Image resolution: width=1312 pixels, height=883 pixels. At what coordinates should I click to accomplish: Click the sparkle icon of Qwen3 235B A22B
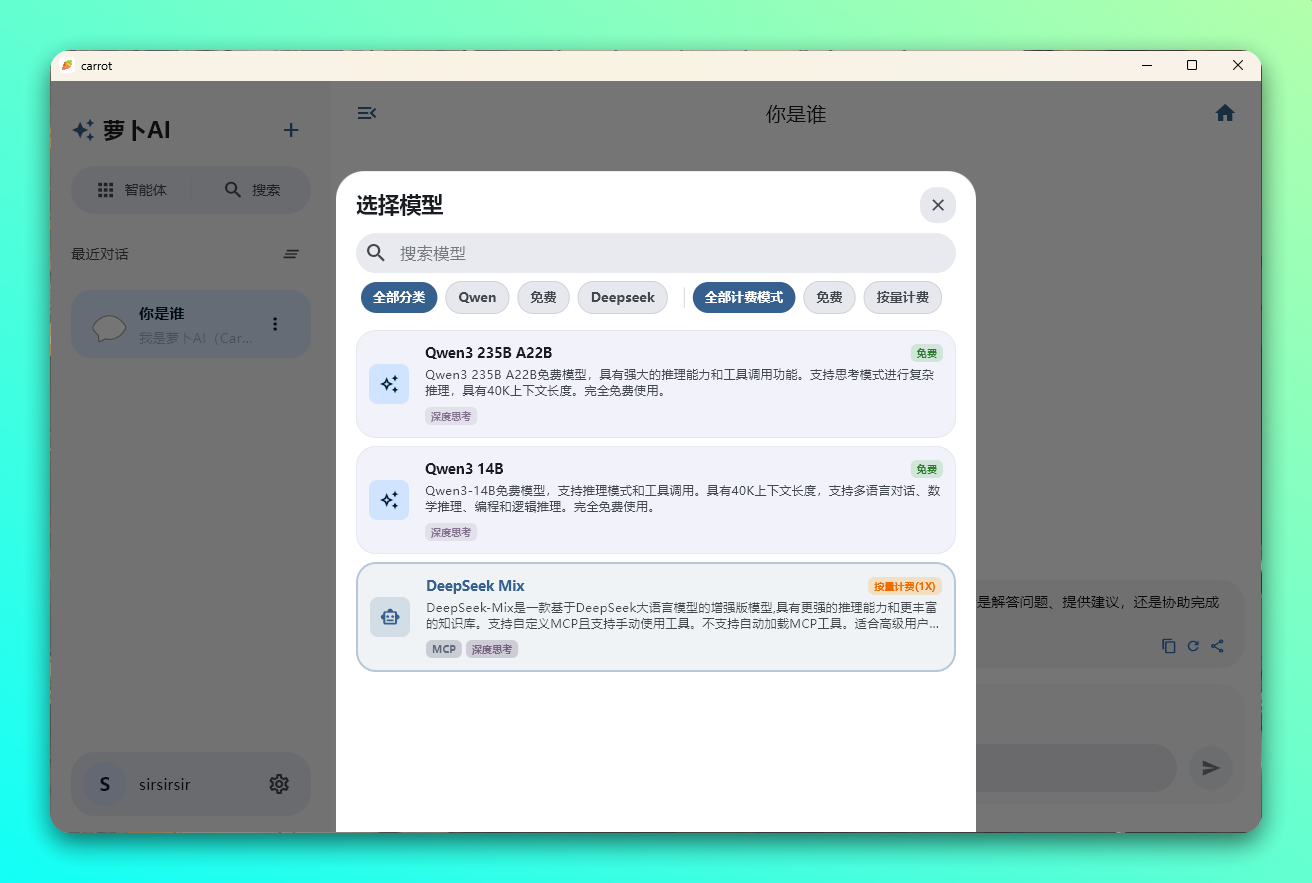[389, 384]
